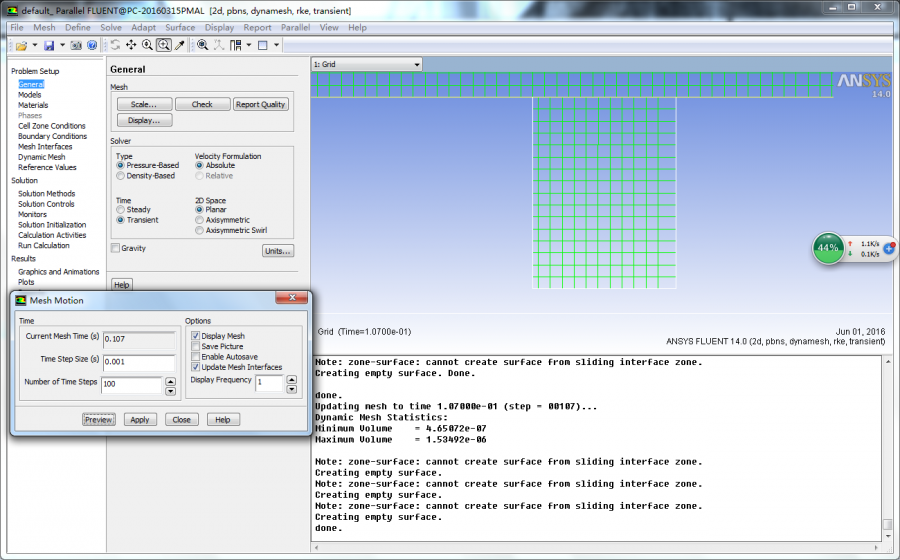Click the Preview button in Mesh Motion
Viewport: 900px width, 560px height.
(x=98, y=420)
